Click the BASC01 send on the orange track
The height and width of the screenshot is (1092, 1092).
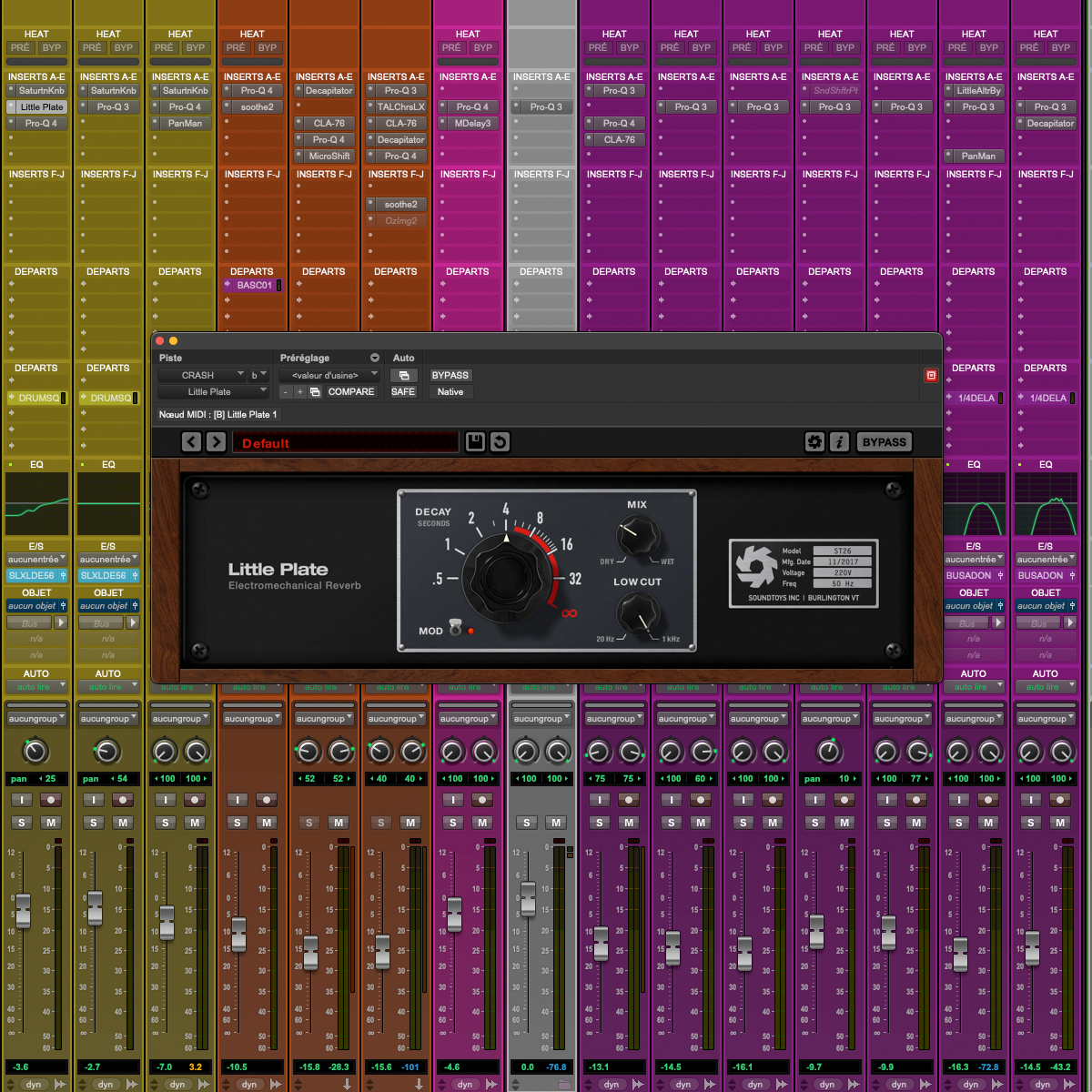[253, 285]
